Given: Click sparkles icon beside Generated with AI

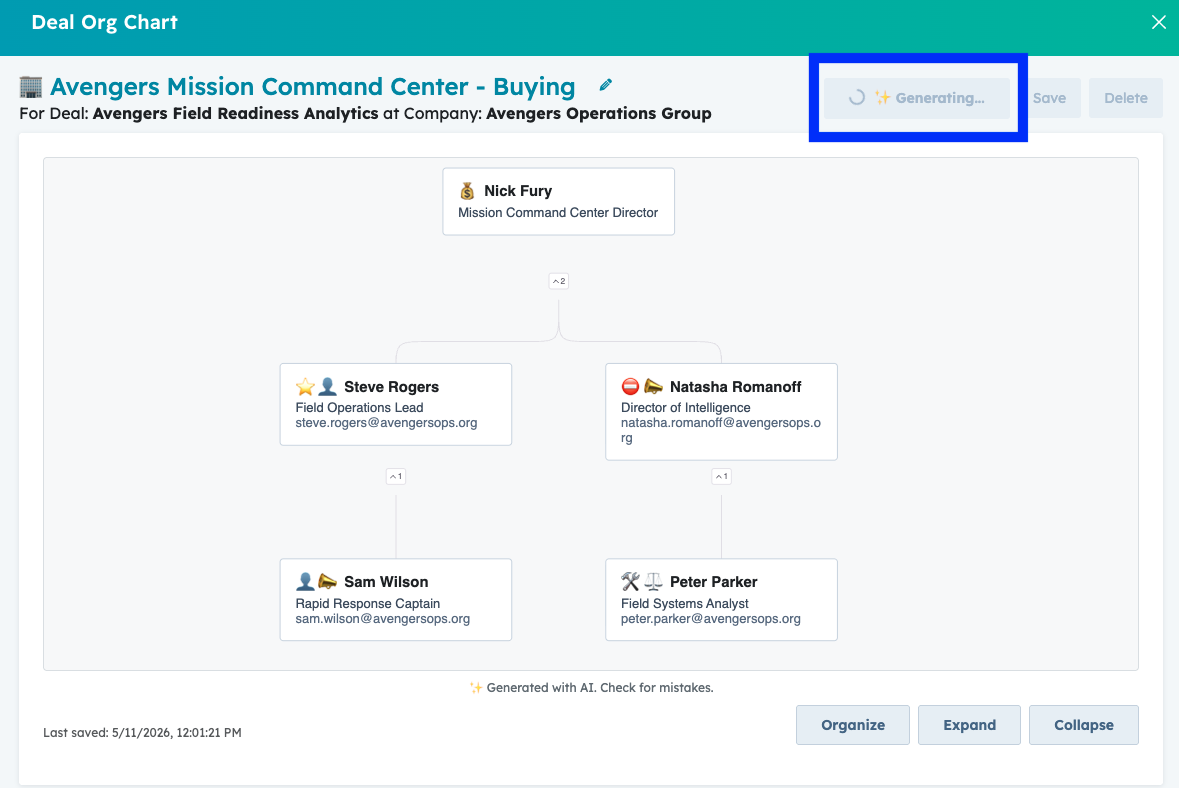Looking at the screenshot, I should (x=475, y=687).
